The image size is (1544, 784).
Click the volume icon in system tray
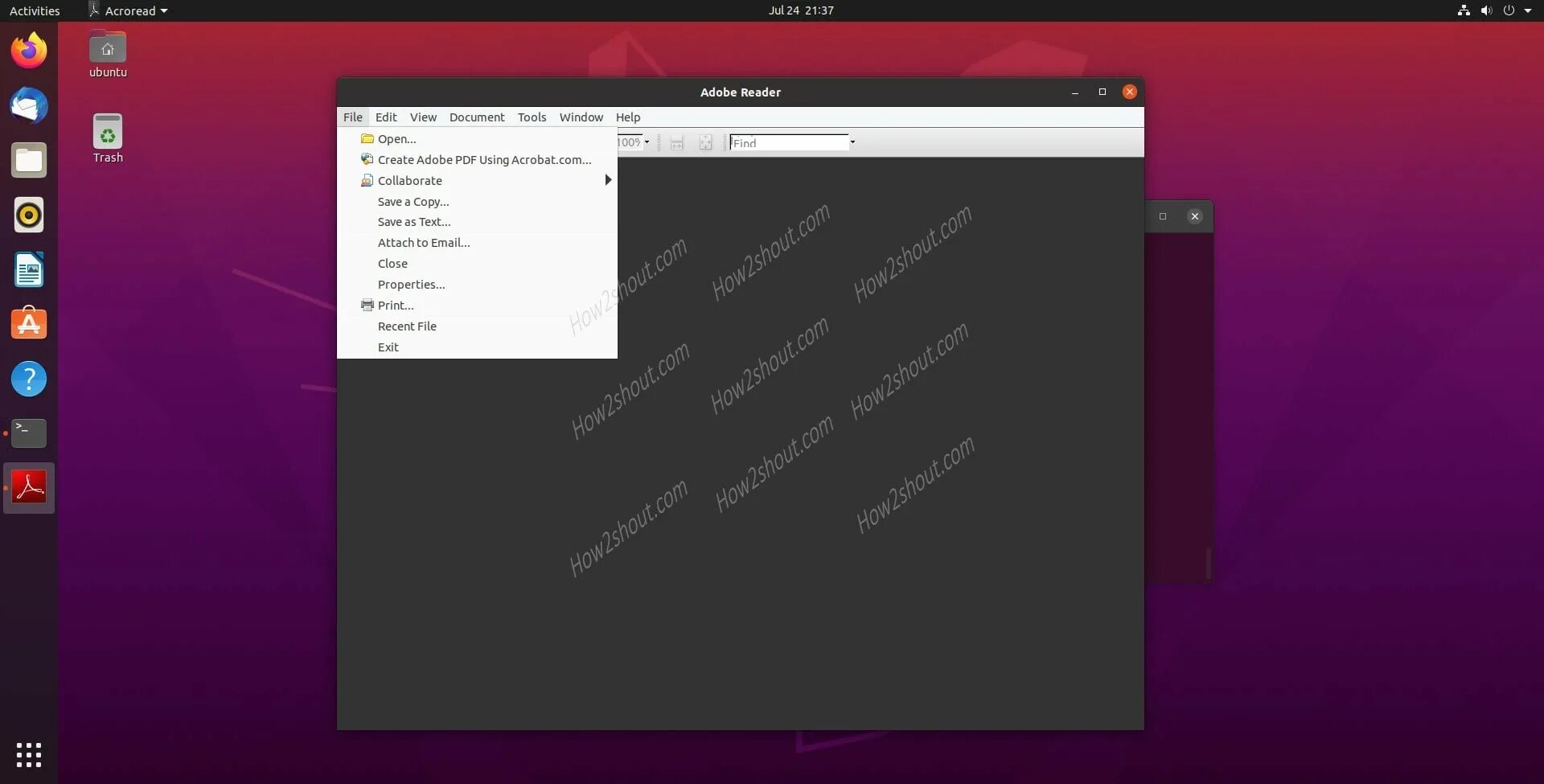point(1486,10)
